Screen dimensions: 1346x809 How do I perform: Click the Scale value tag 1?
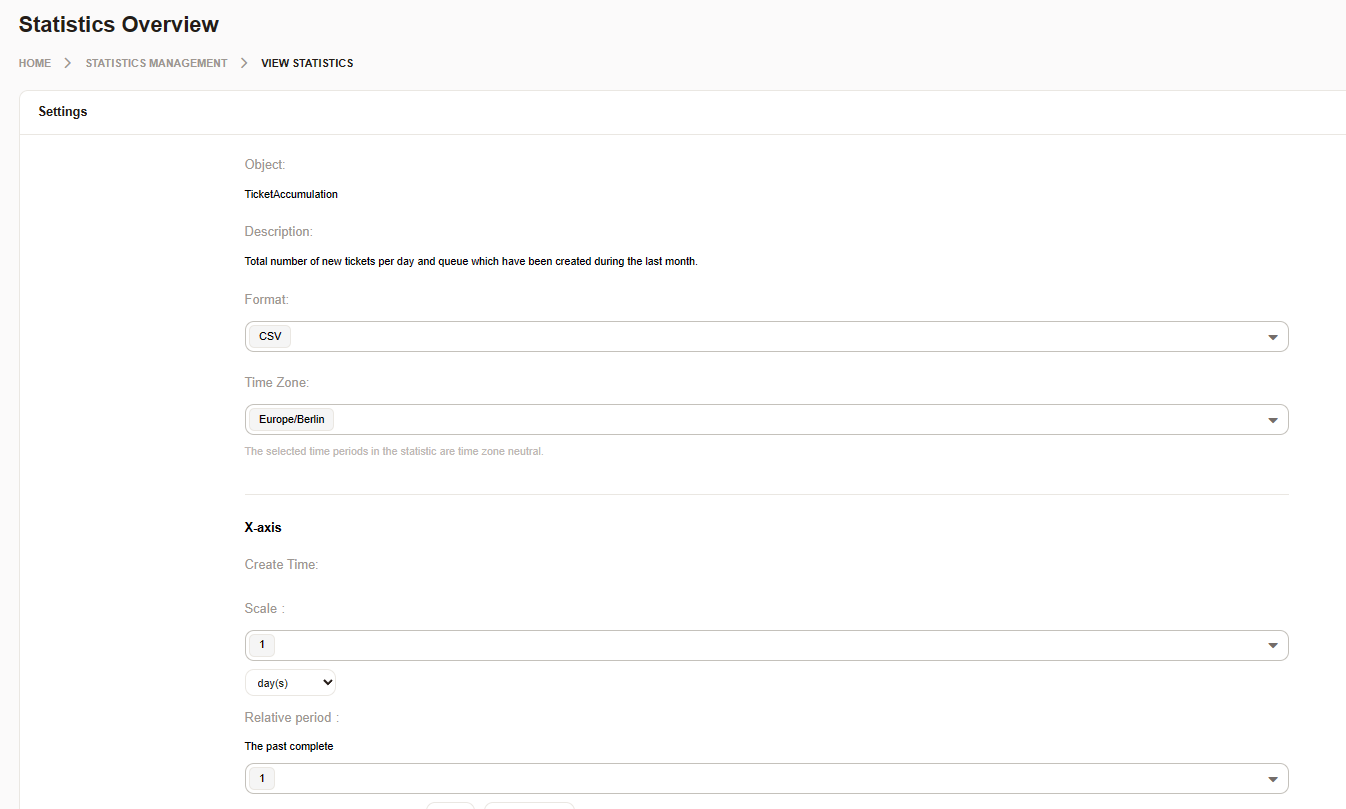pos(262,646)
